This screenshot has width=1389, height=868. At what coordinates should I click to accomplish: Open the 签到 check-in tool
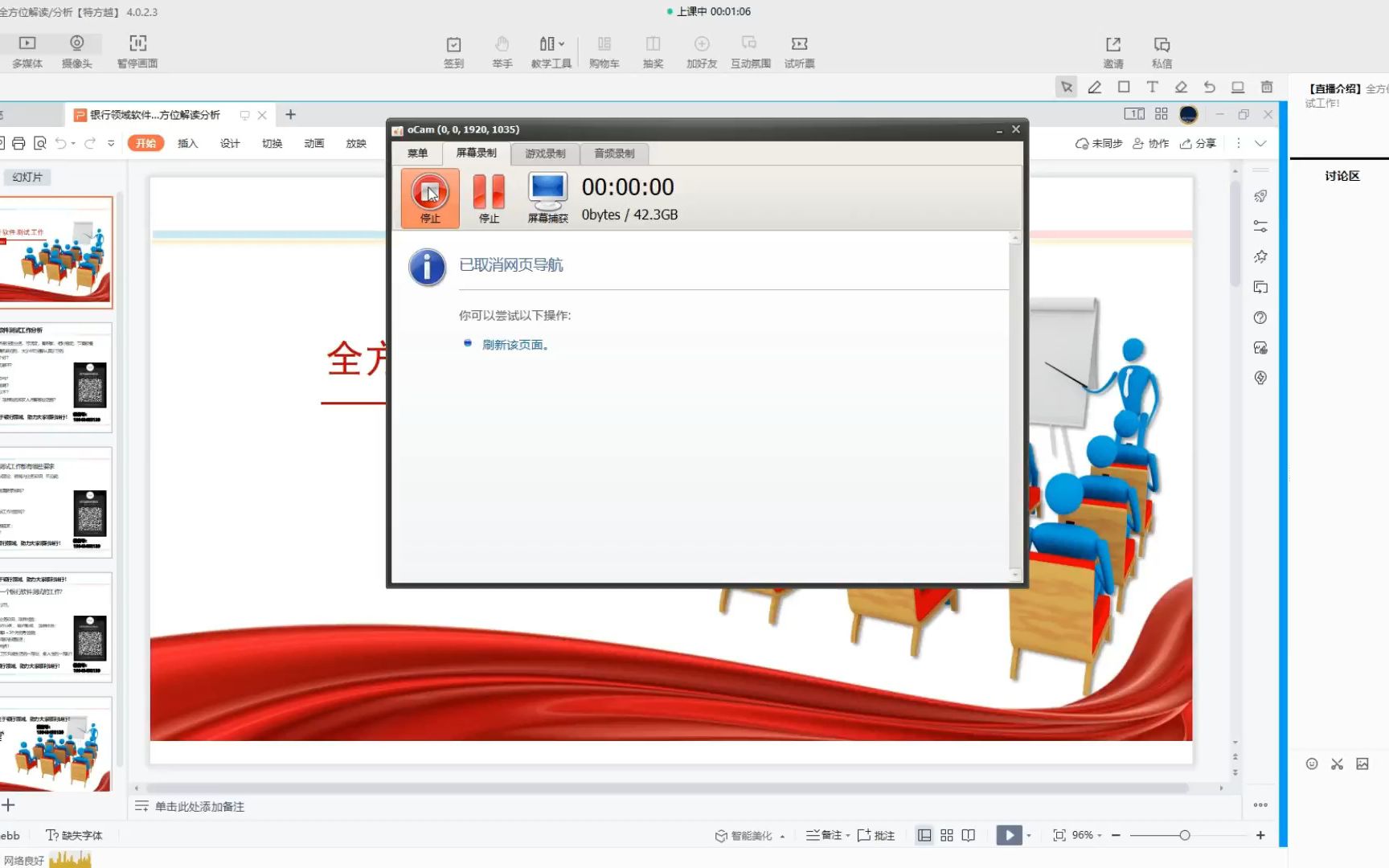point(453,51)
